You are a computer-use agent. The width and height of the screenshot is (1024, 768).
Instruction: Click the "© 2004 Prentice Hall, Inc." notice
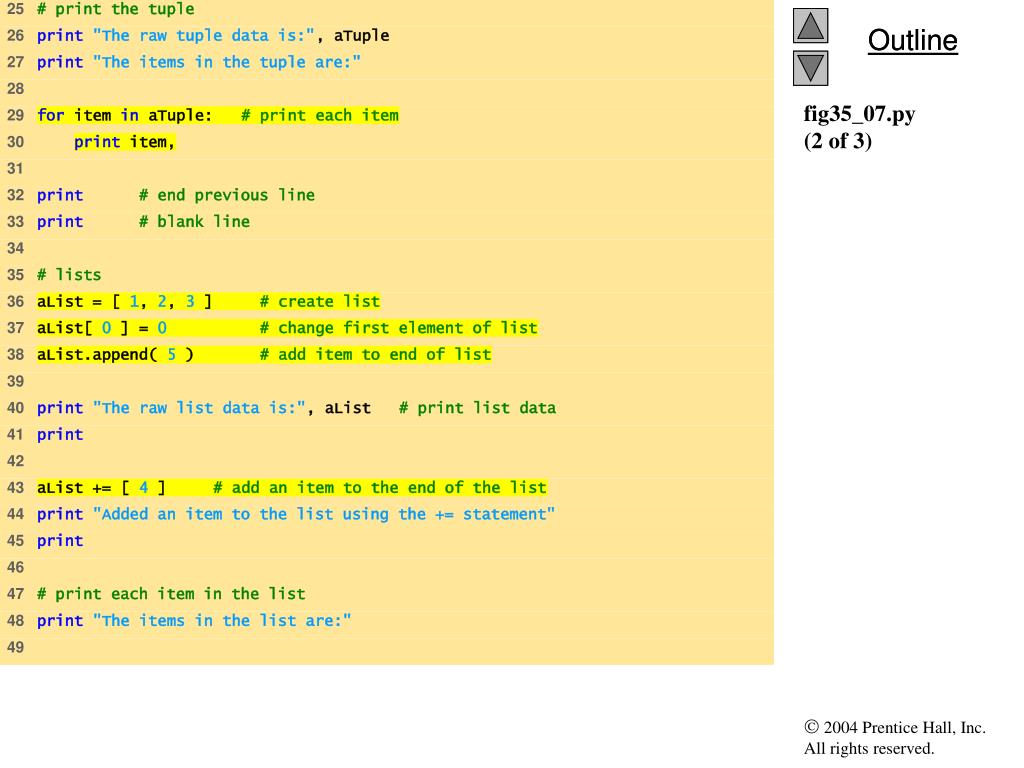(x=895, y=728)
